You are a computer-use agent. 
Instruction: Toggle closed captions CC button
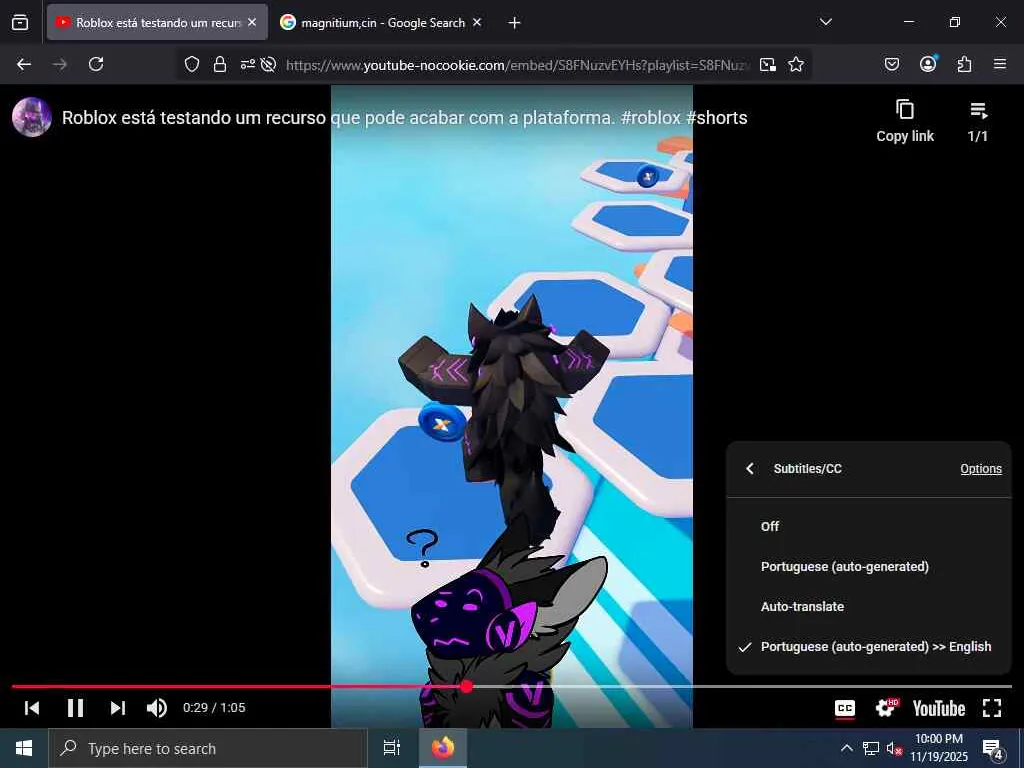[x=845, y=708]
